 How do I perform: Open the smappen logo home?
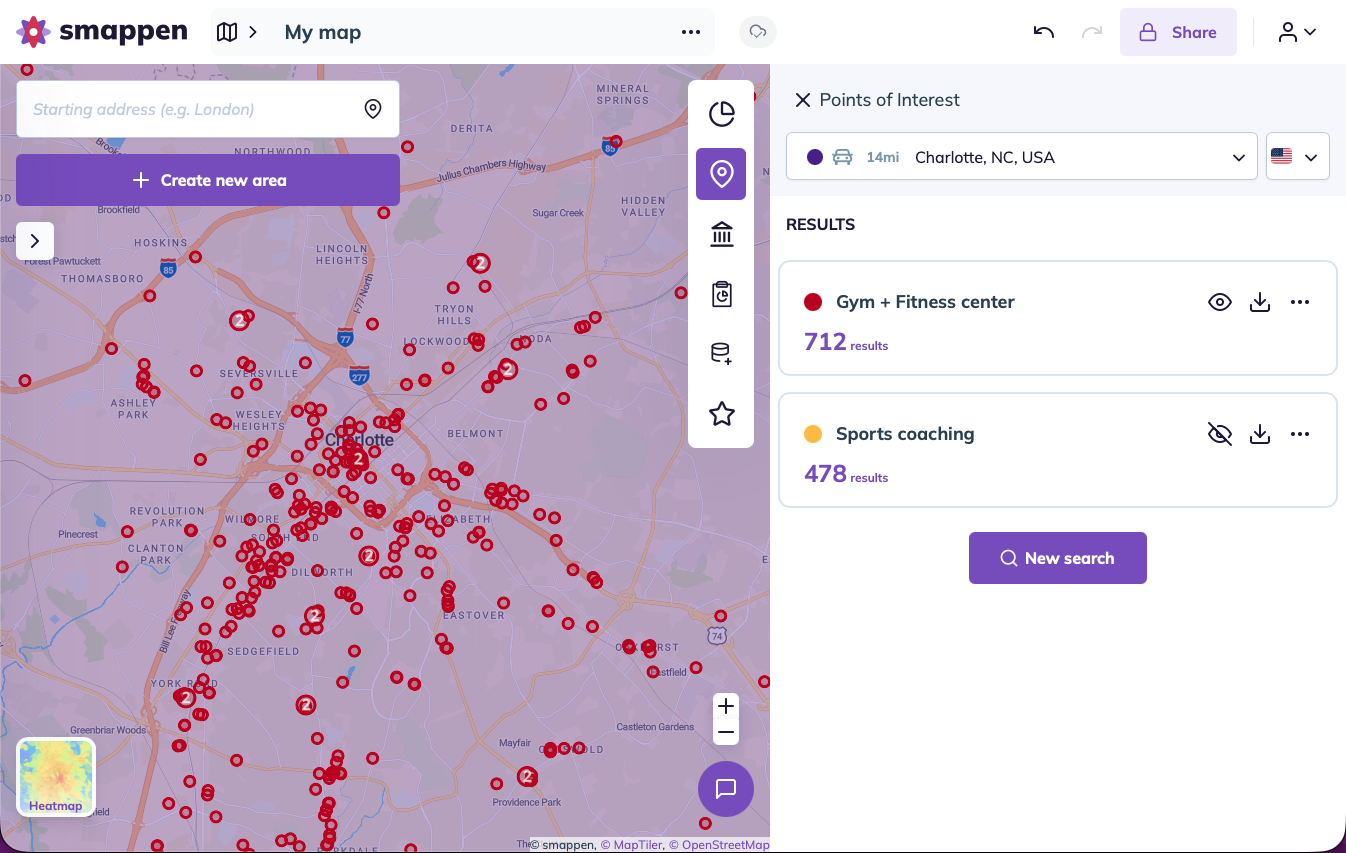click(102, 32)
